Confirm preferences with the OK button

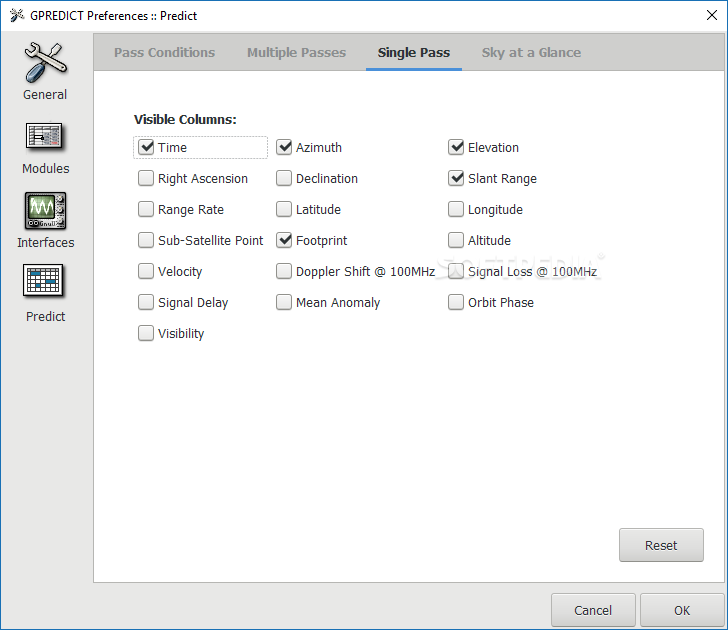point(682,610)
